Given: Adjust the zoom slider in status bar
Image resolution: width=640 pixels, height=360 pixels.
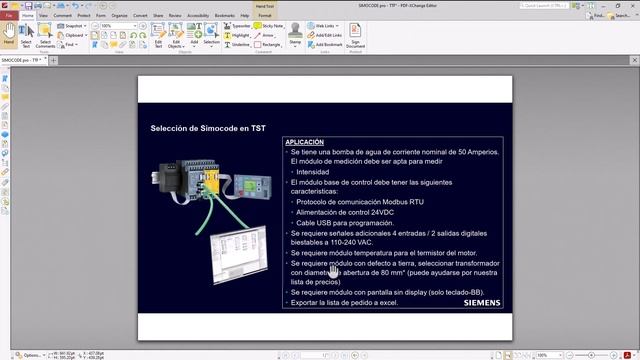Looking at the screenshot, I should (591, 356).
